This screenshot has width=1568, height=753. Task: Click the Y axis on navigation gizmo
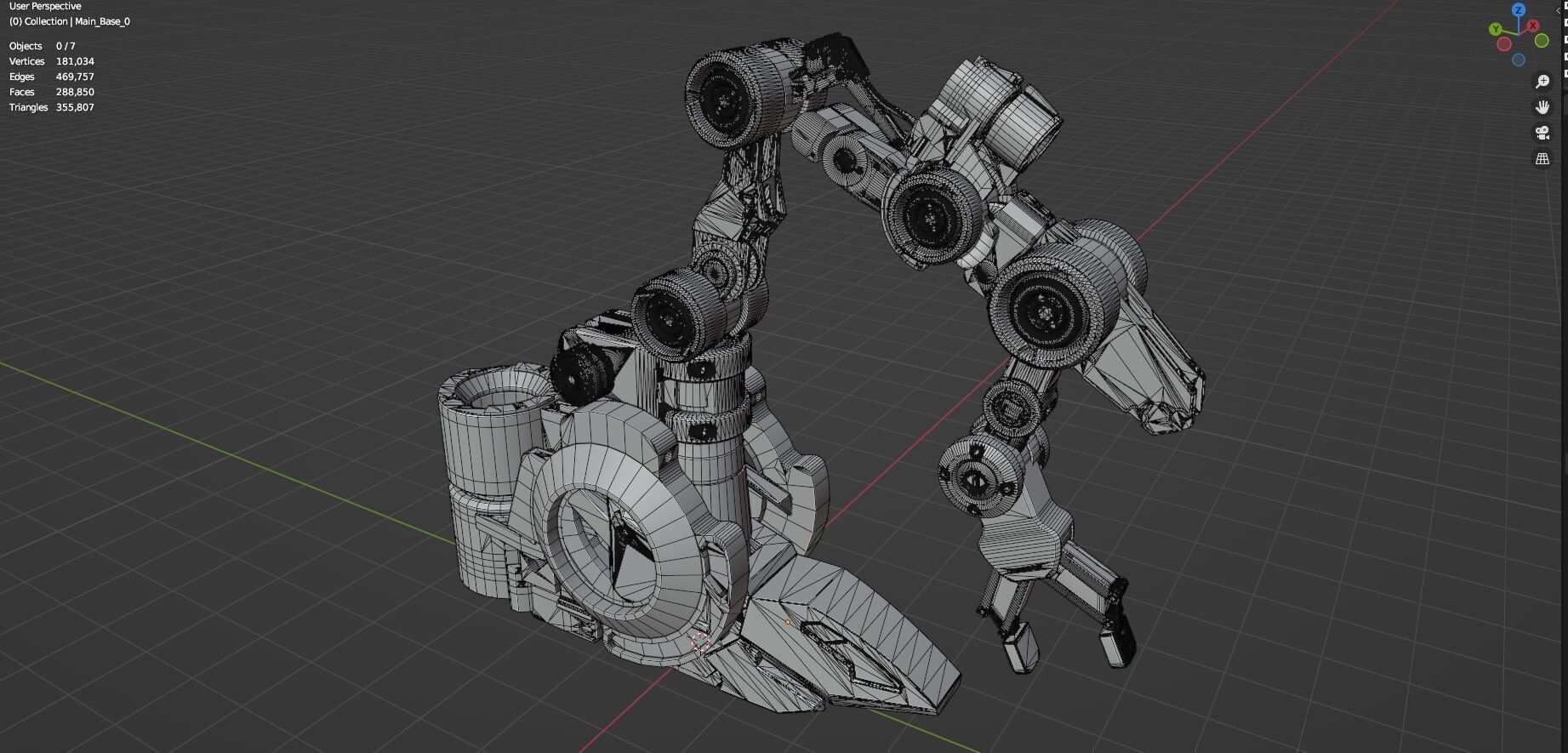click(1497, 30)
